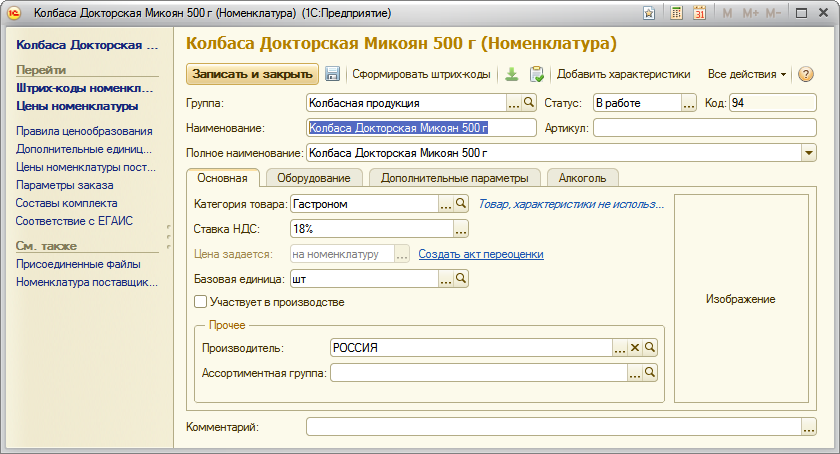This screenshot has height=454, width=840.
Task: Open Номенклатура поставщиков in sidebar
Action: coord(87,282)
